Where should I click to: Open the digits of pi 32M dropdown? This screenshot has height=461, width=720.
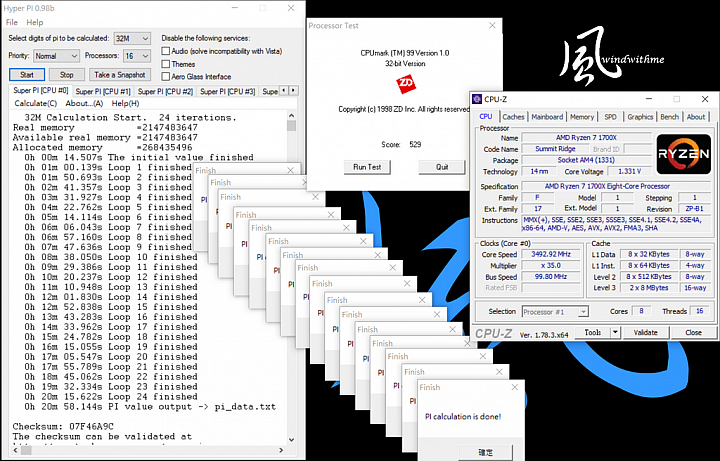(x=132, y=38)
